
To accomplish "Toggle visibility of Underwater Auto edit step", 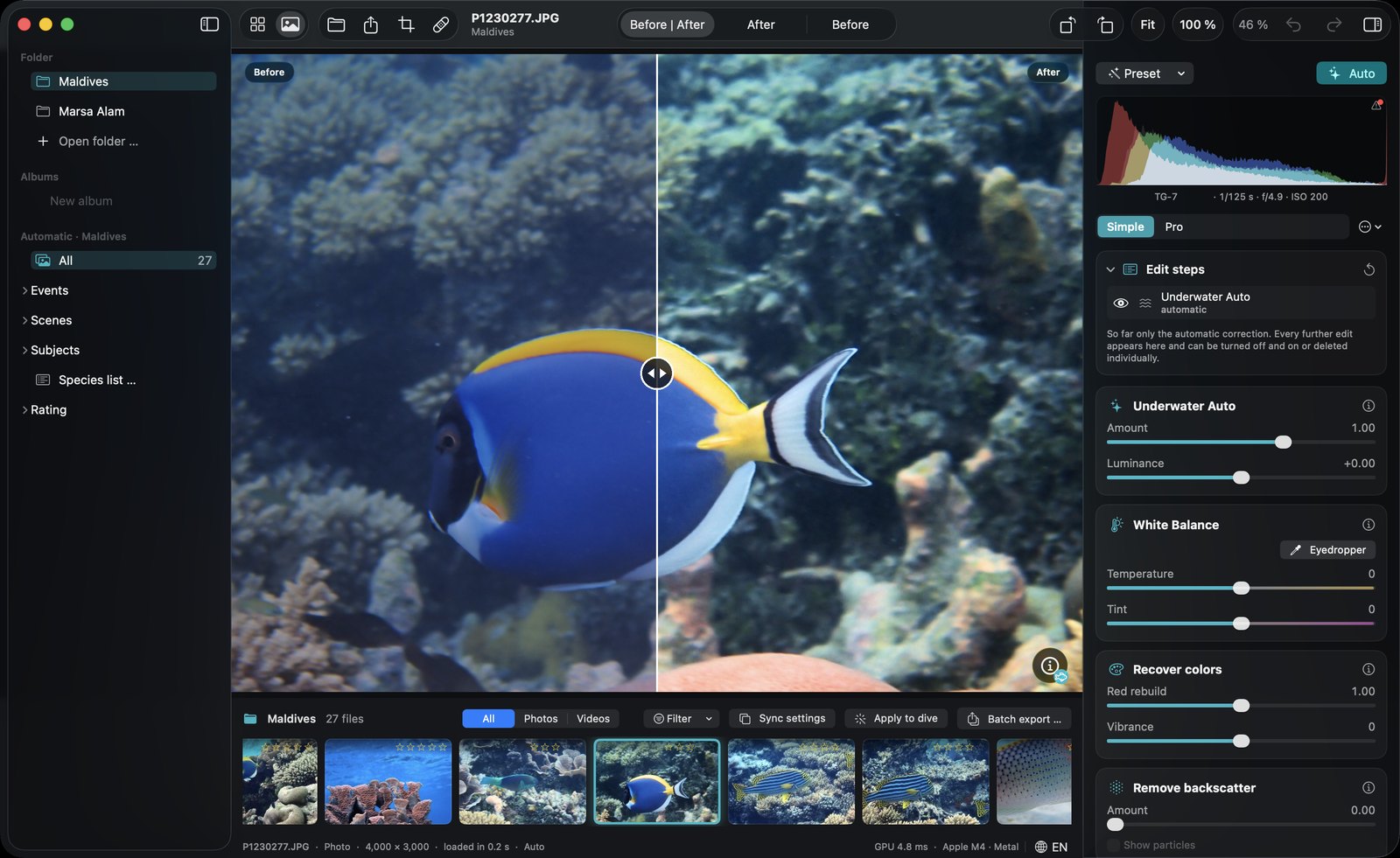I will pos(1121,303).
